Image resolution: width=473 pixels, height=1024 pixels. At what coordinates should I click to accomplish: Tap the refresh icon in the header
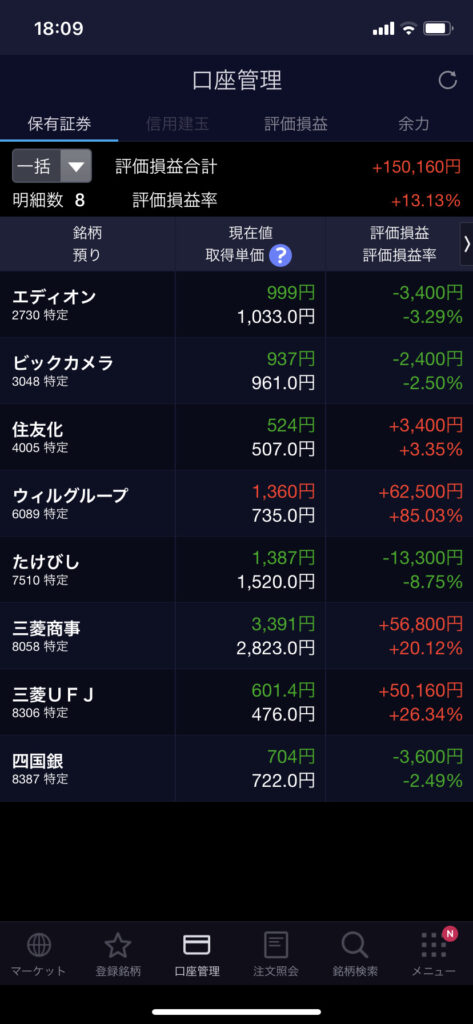[x=448, y=80]
